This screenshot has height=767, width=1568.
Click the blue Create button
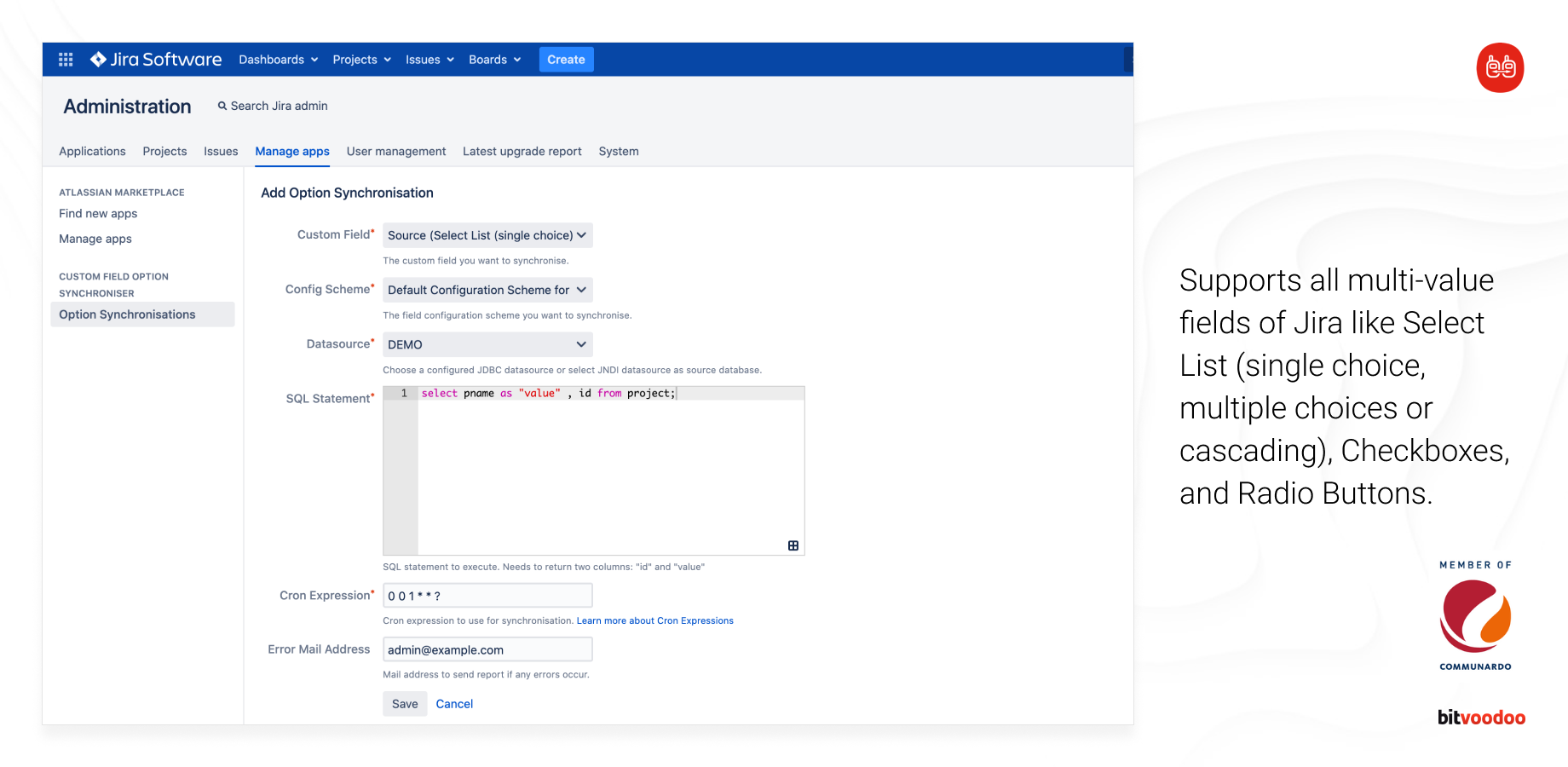pyautogui.click(x=567, y=60)
